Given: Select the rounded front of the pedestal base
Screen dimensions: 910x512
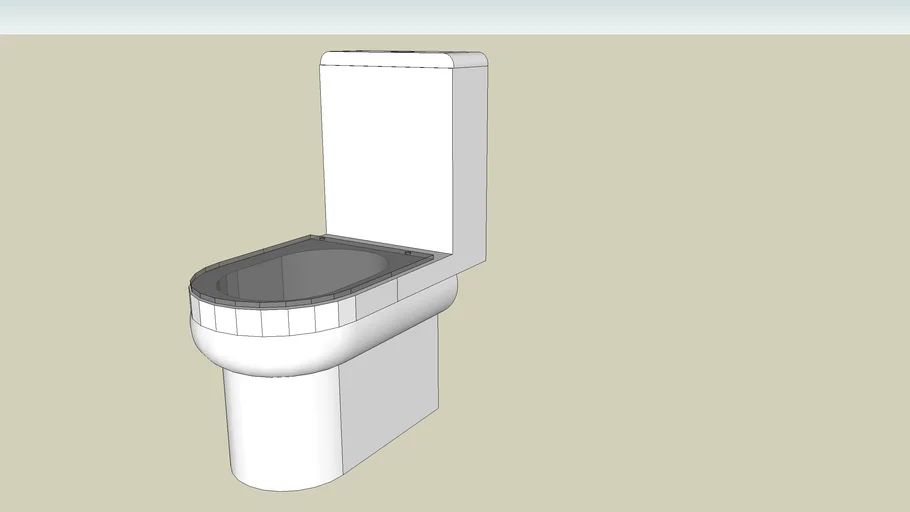Looking at the screenshot, I should [280, 430].
